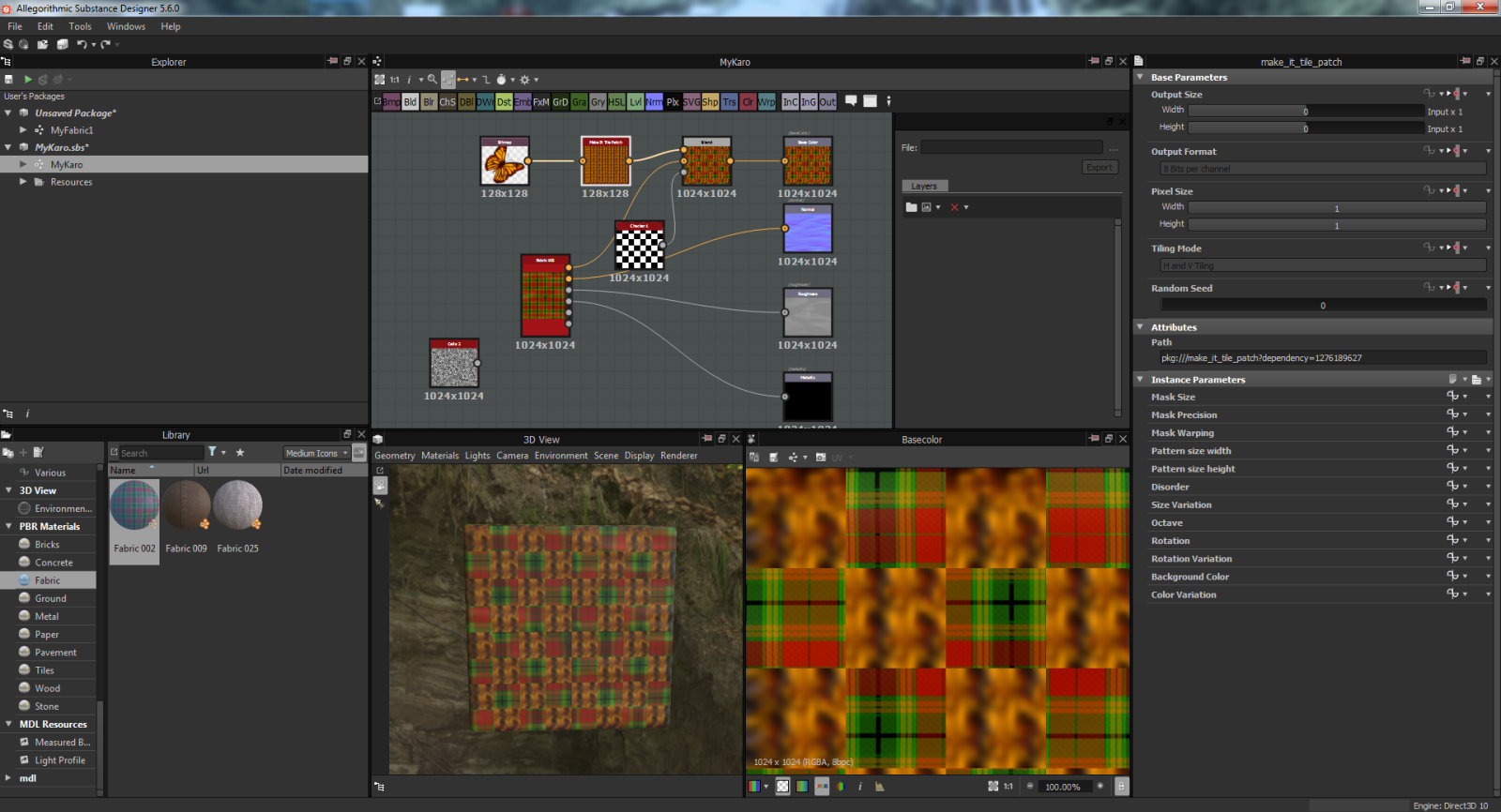Click the Library Search input field
The width and height of the screenshot is (1501, 812).
pyautogui.click(x=160, y=453)
